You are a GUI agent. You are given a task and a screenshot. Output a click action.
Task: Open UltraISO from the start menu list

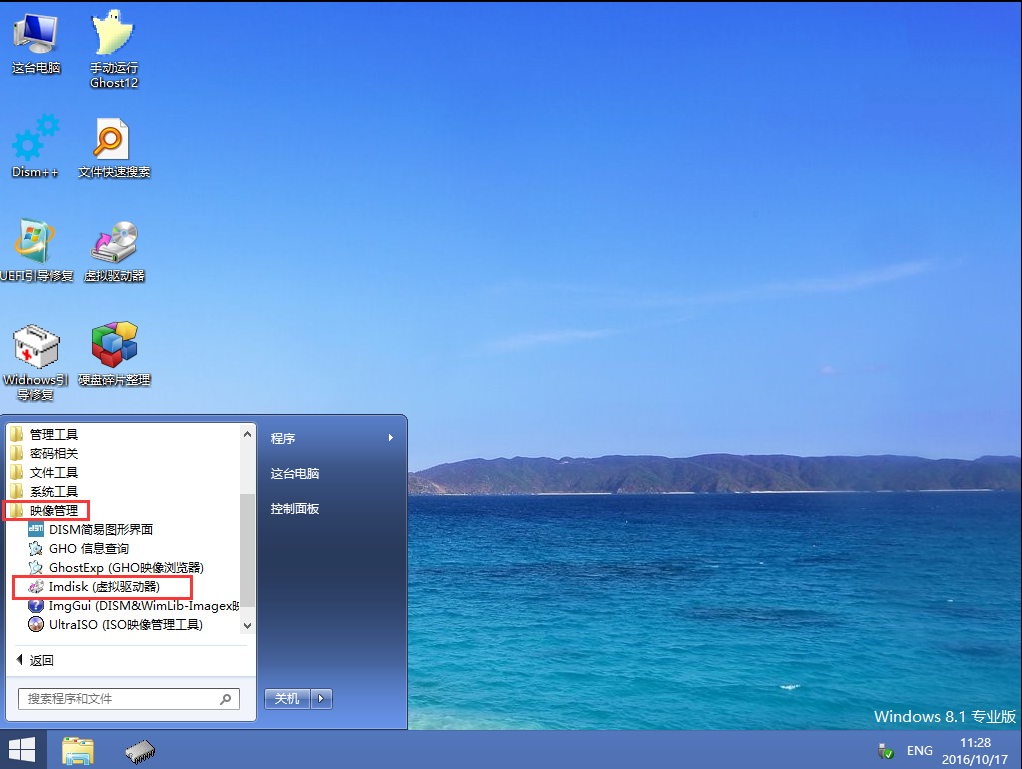tap(125, 625)
